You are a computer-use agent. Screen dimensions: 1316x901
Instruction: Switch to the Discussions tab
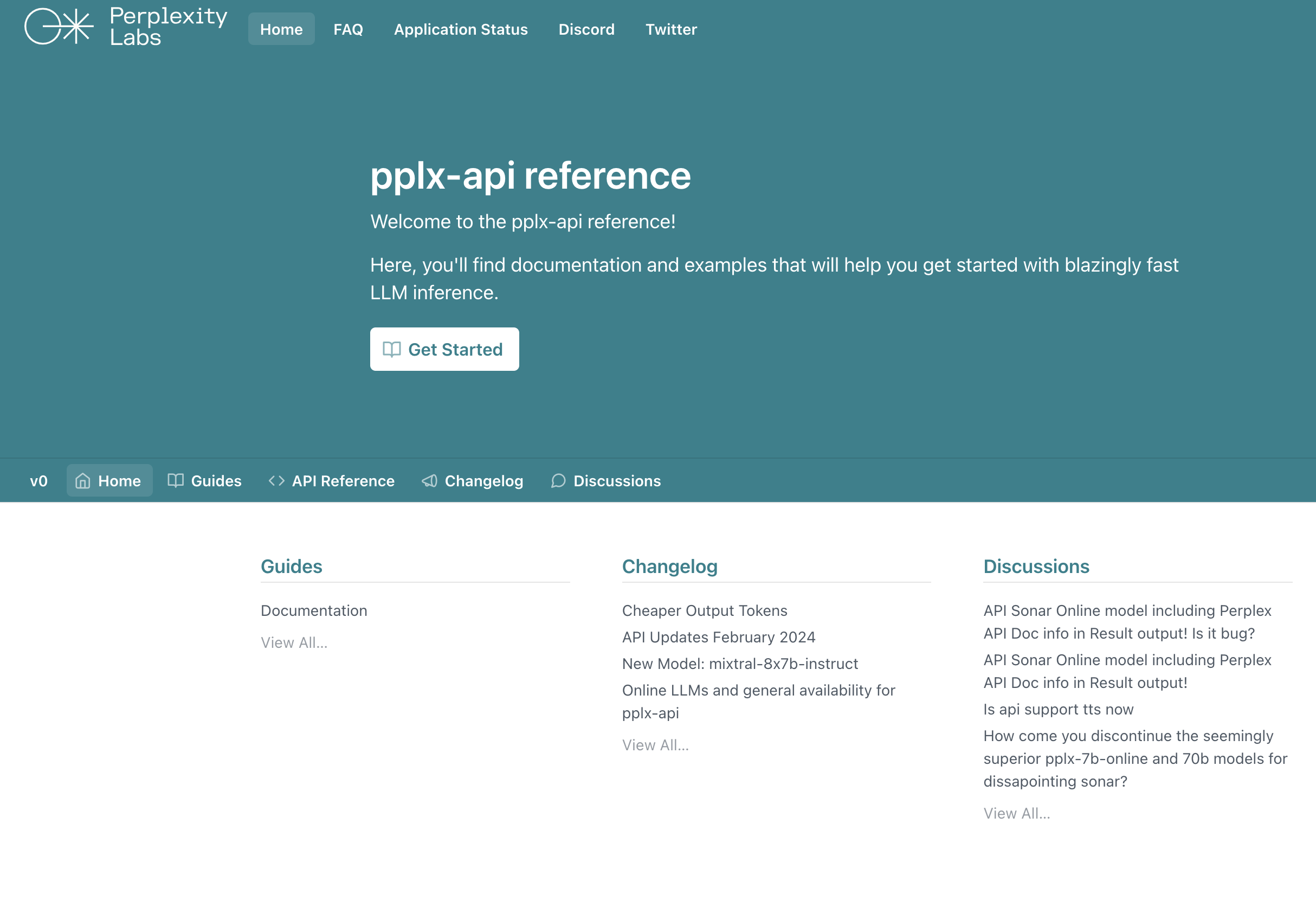[607, 481]
